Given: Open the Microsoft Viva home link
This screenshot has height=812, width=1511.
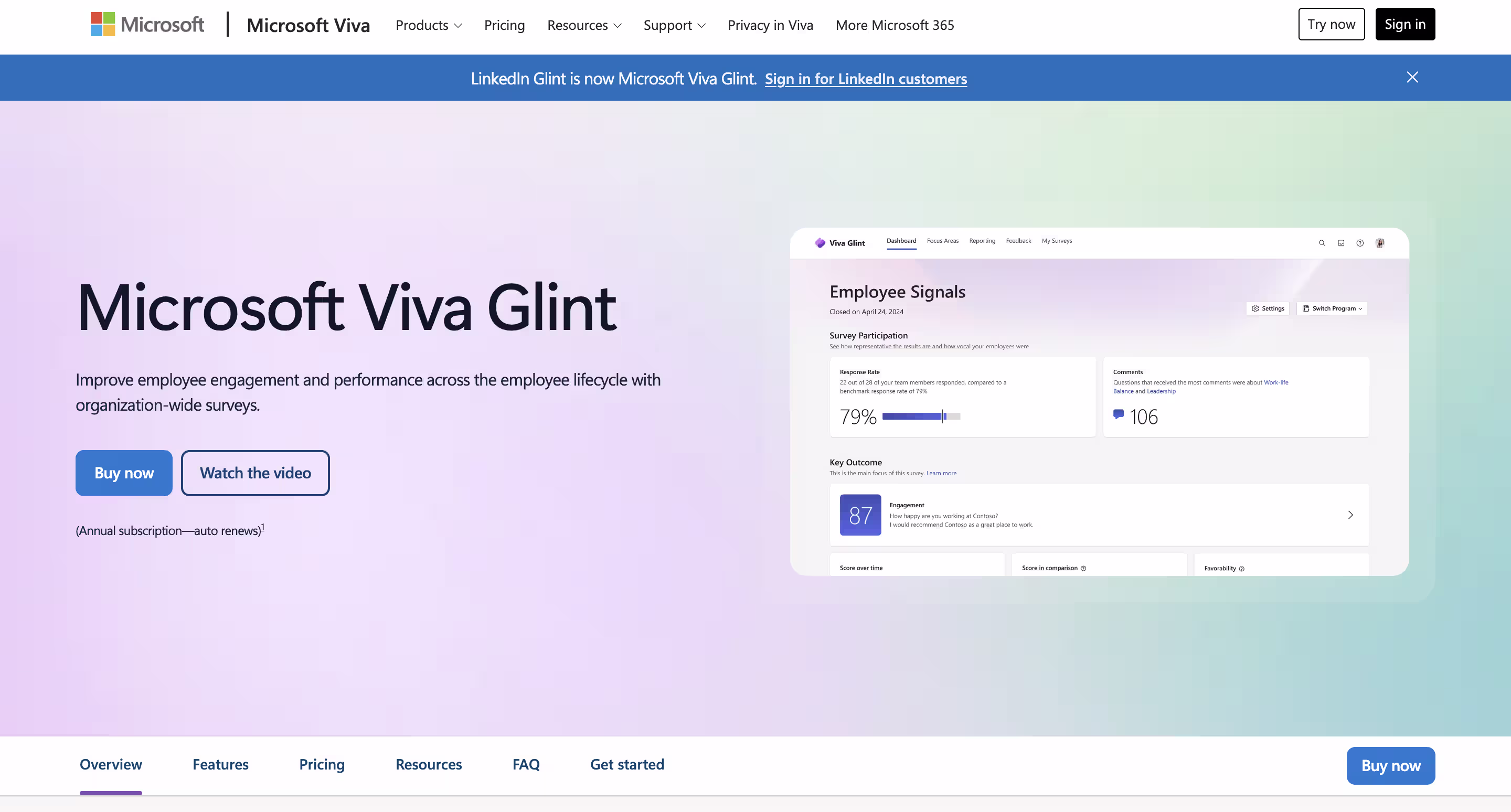Looking at the screenshot, I should [x=308, y=25].
